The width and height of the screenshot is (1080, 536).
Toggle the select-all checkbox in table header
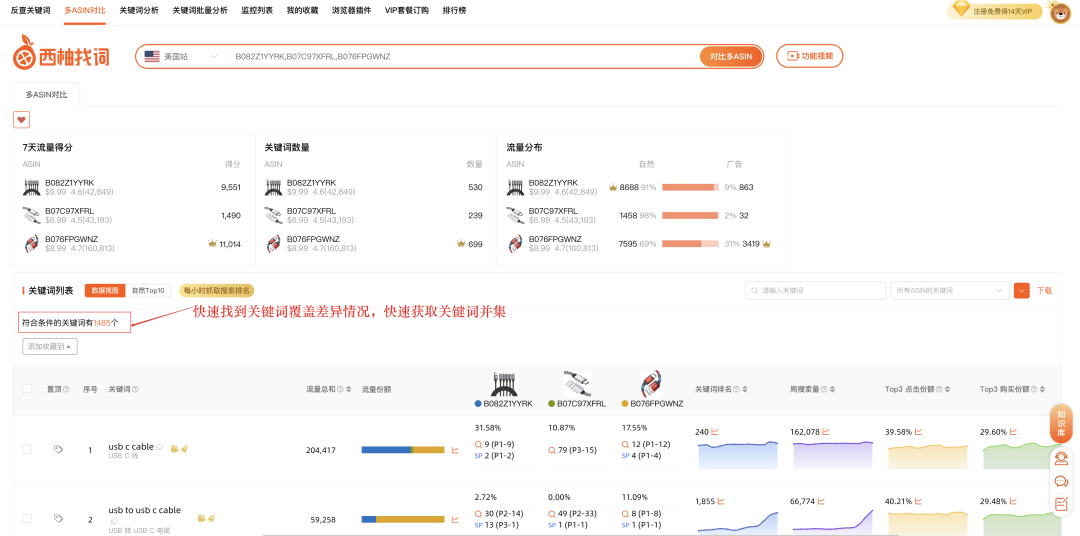tap(28, 389)
